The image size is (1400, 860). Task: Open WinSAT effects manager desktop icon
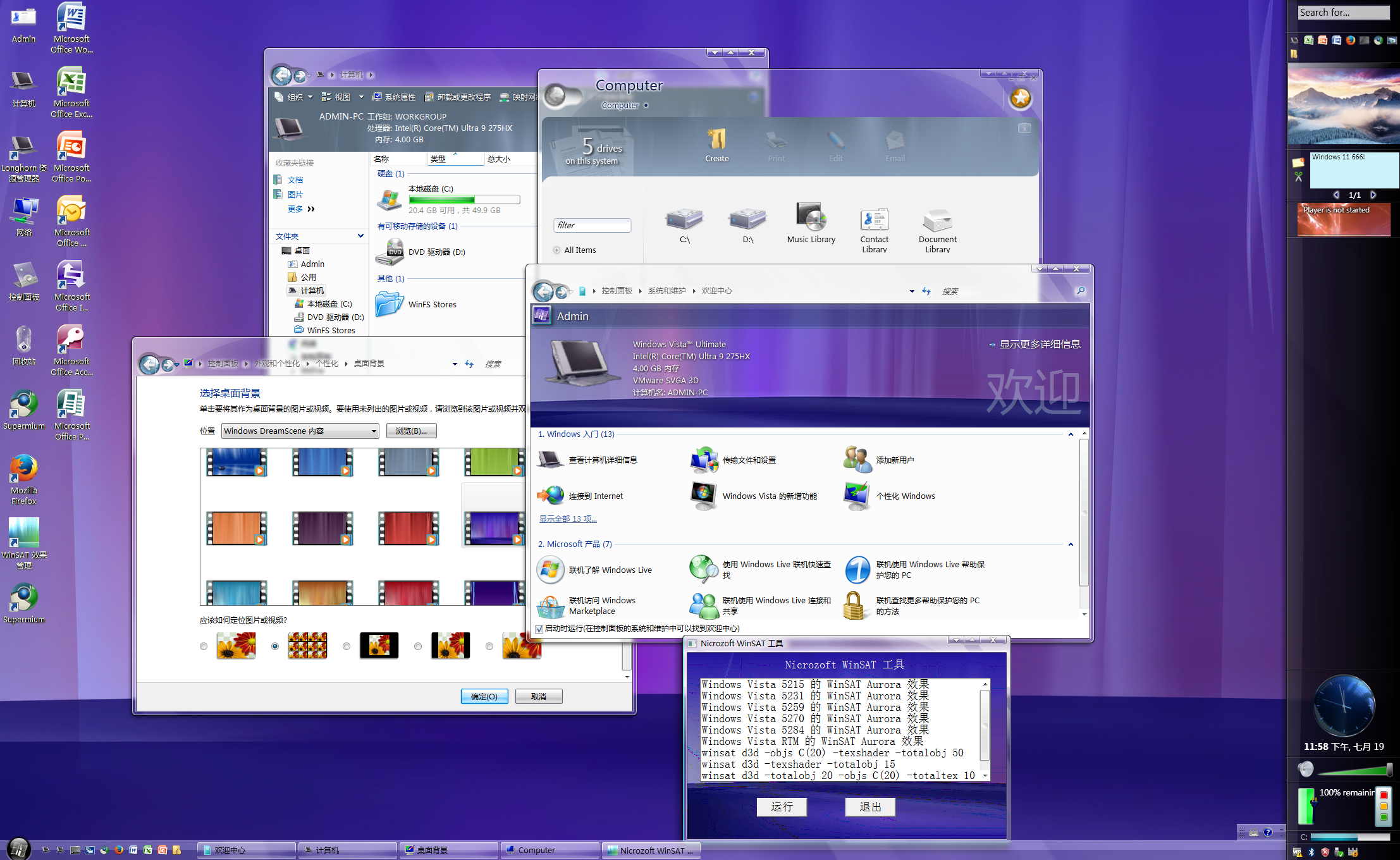coord(24,533)
